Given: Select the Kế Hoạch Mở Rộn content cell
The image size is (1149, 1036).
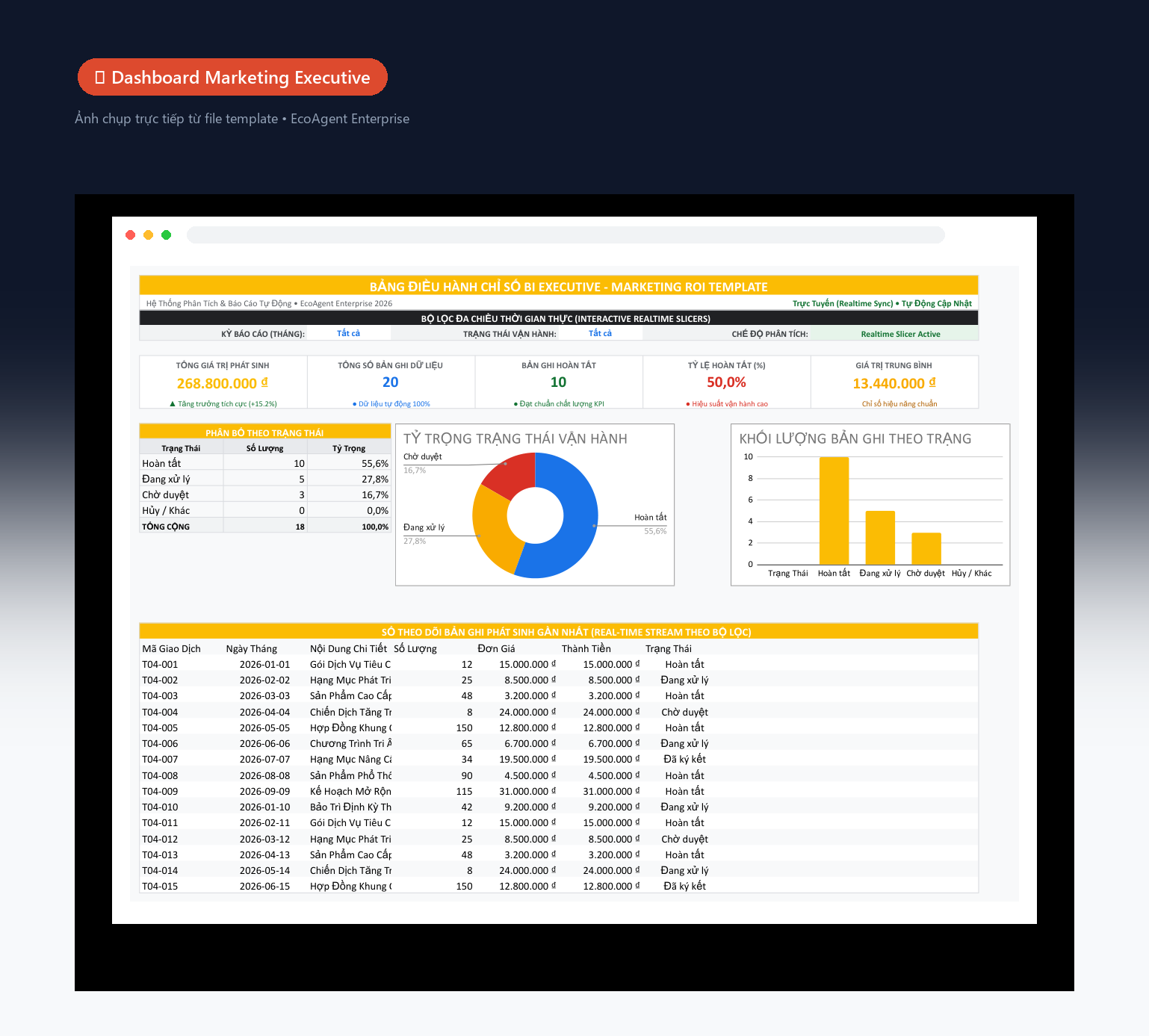Looking at the screenshot, I should click(350, 791).
